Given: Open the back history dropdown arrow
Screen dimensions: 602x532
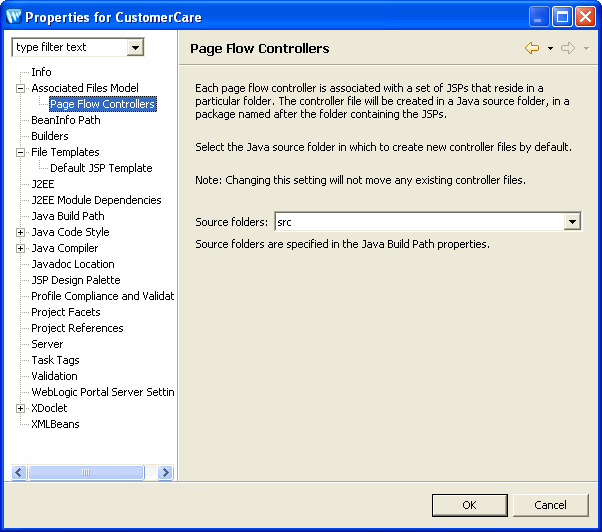Looking at the screenshot, I should pyautogui.click(x=550, y=48).
